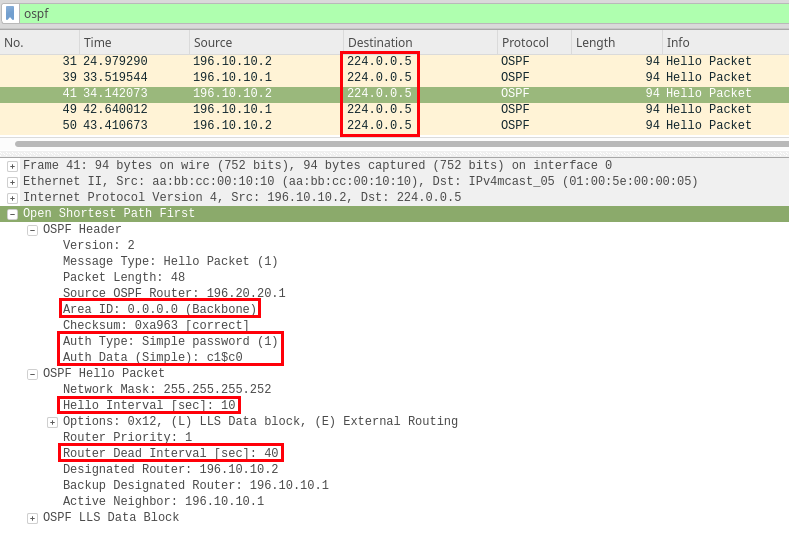
Task: Expand Internet Protocol Version 4 section
Action: (12, 199)
